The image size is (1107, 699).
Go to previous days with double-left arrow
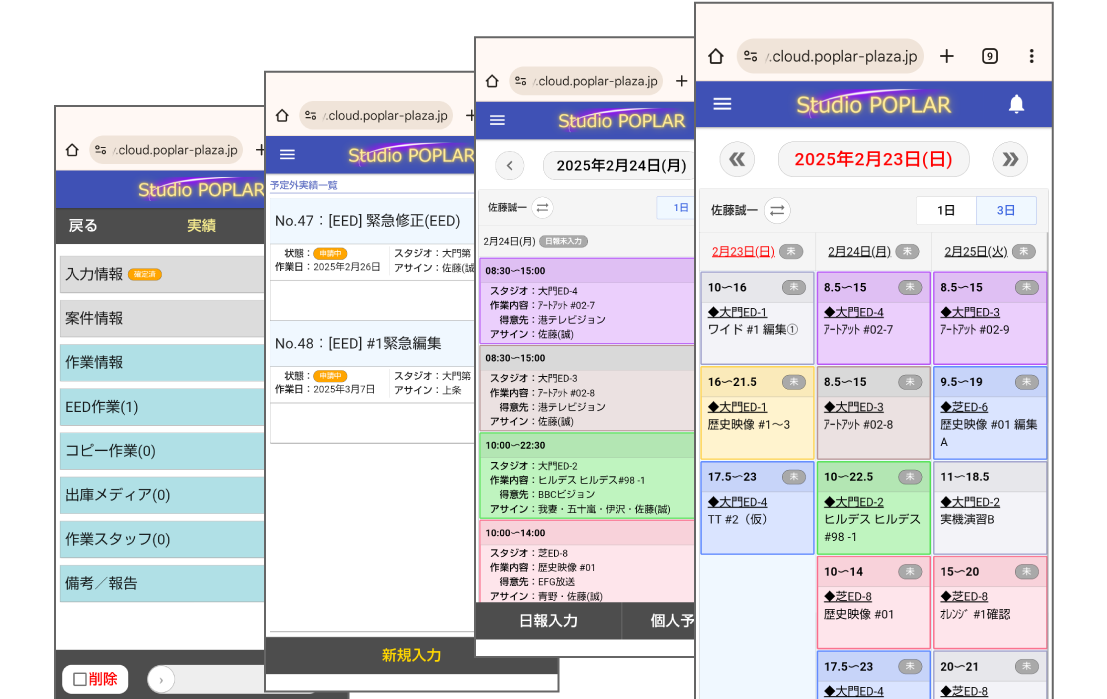point(737,159)
